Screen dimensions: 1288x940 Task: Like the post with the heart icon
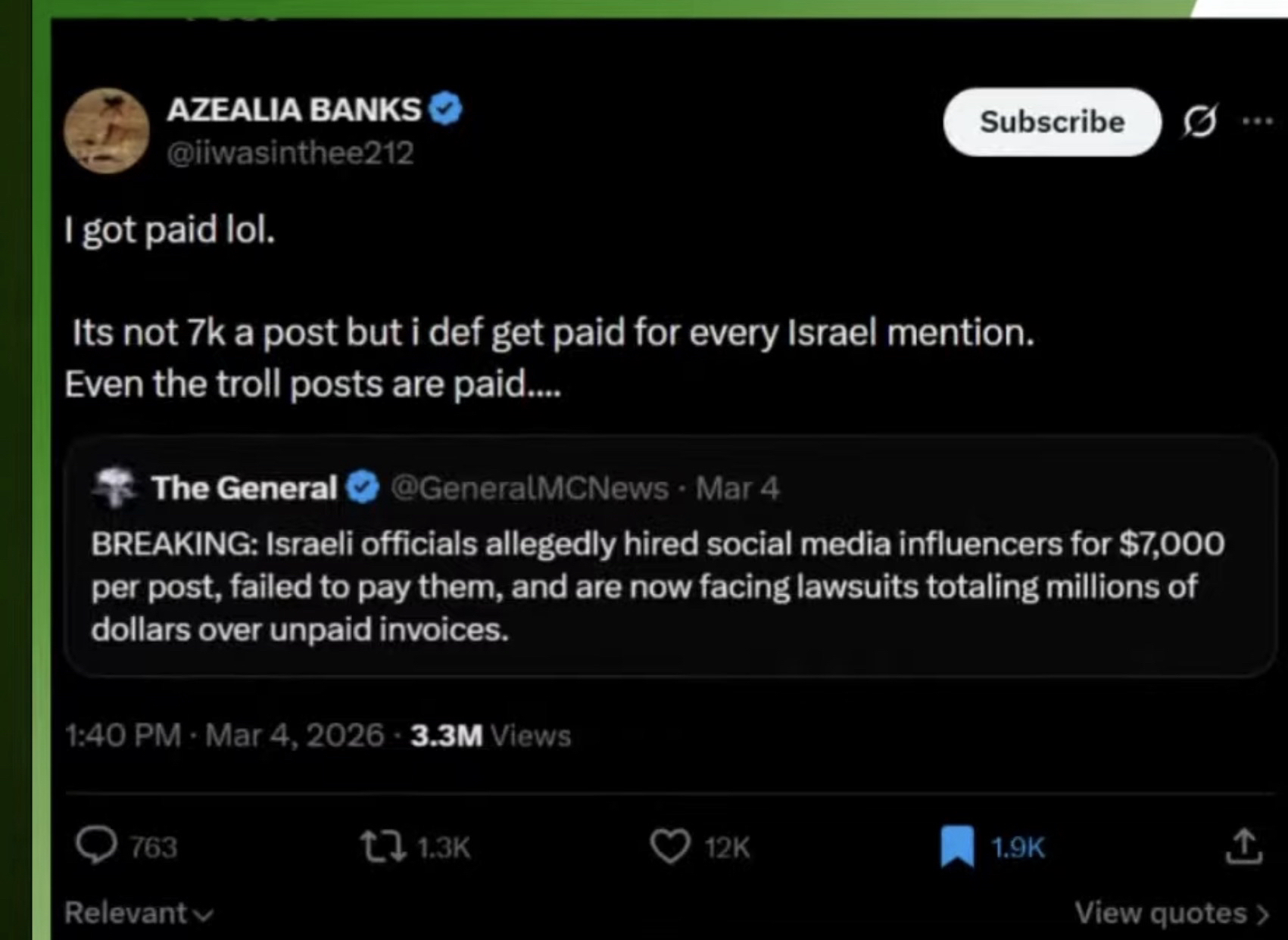click(670, 846)
